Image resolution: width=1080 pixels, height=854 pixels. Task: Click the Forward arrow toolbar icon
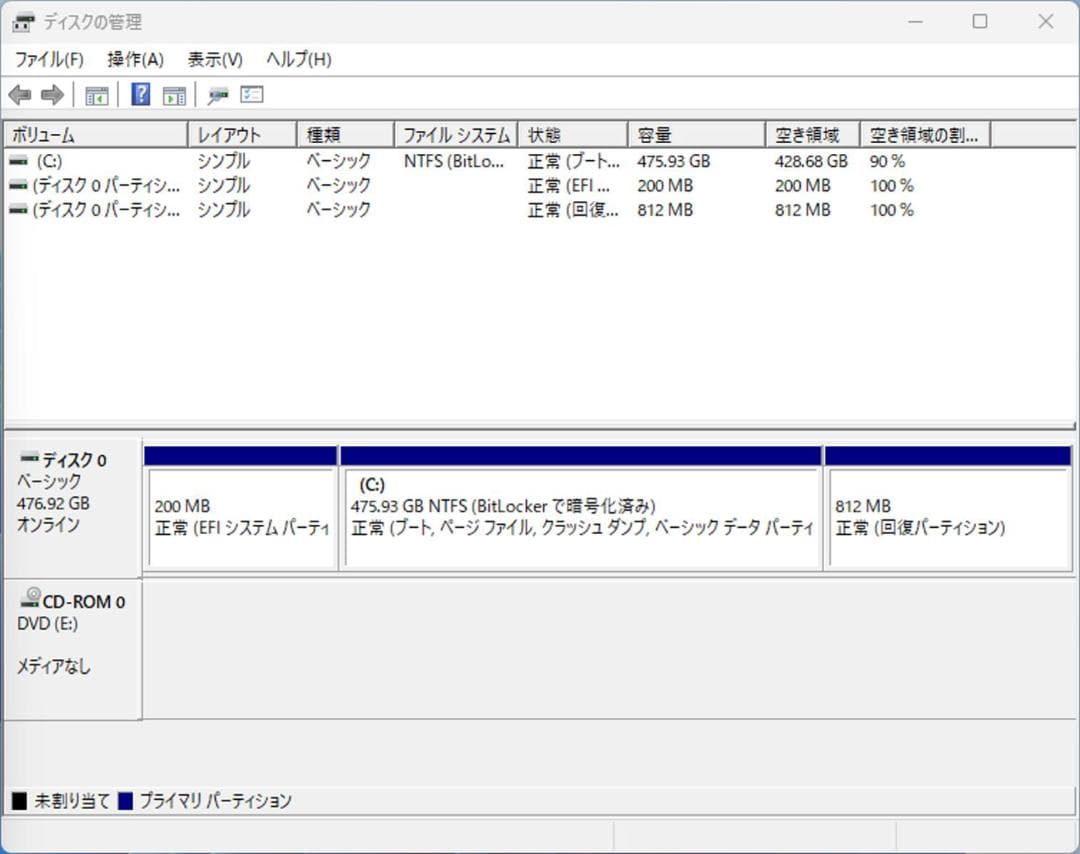(53, 94)
